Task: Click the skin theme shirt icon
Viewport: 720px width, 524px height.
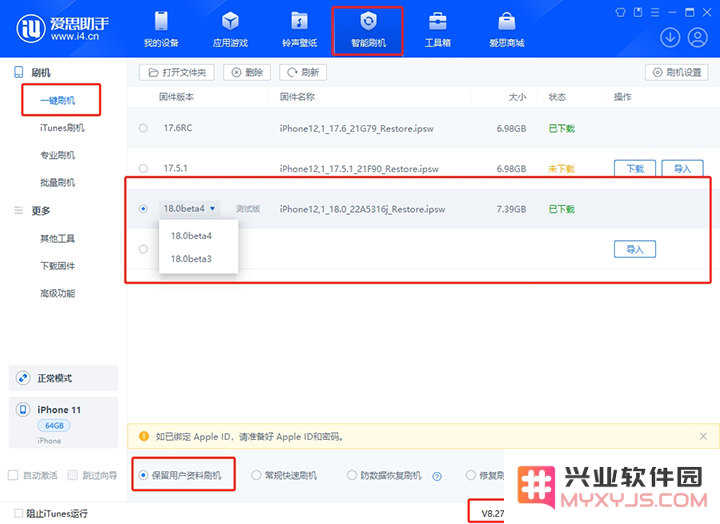Action: (620, 12)
